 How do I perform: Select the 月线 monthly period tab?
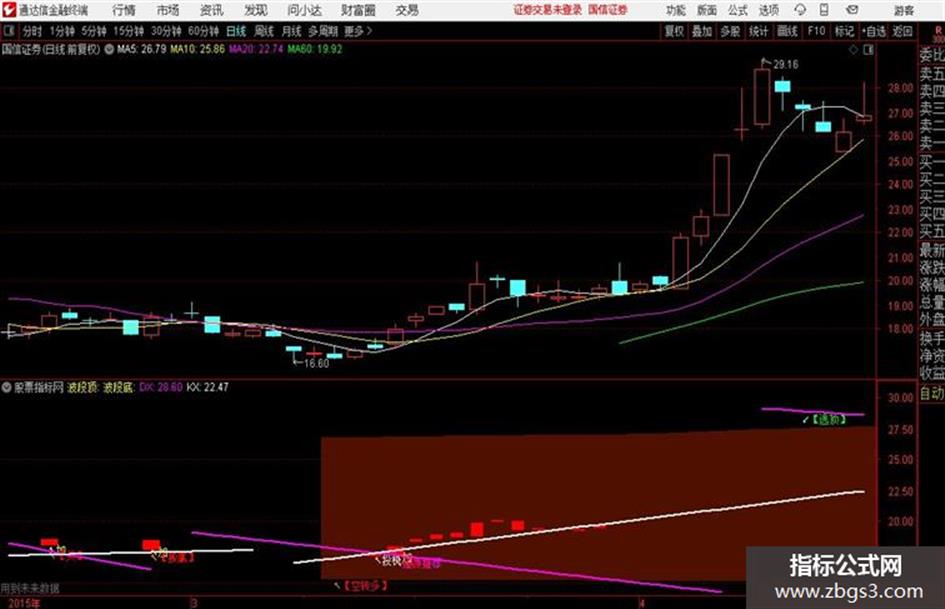point(291,31)
